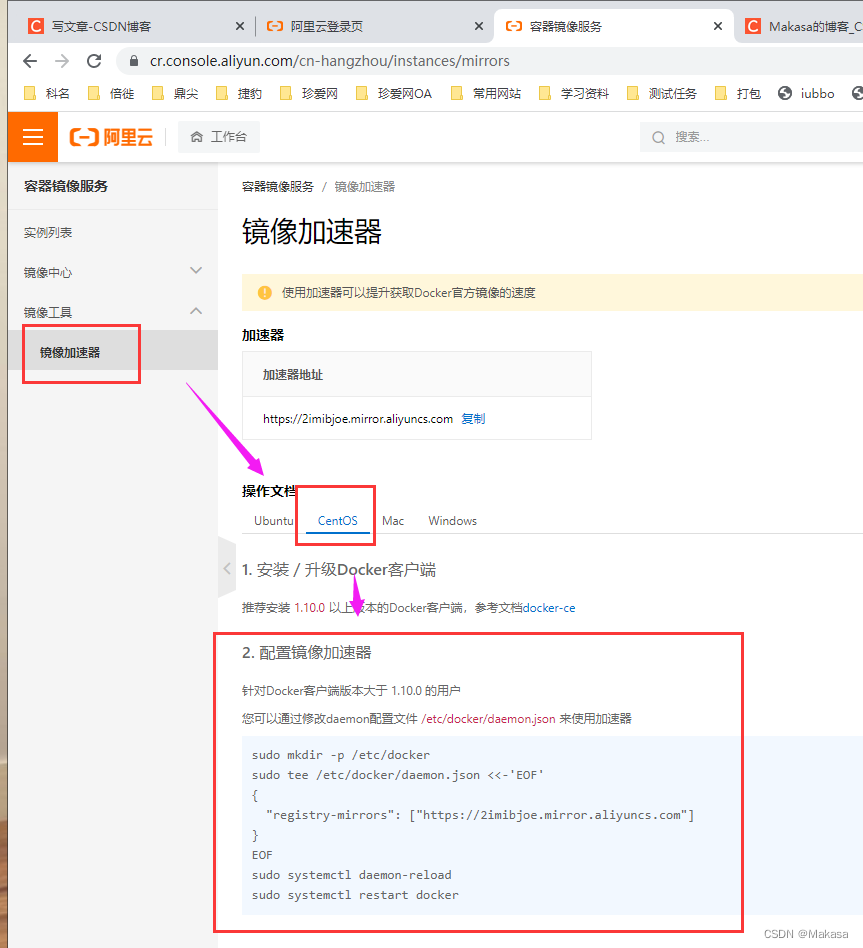This screenshot has width=863, height=948.
Task: Click the Aliyun logo
Action: [x=111, y=137]
